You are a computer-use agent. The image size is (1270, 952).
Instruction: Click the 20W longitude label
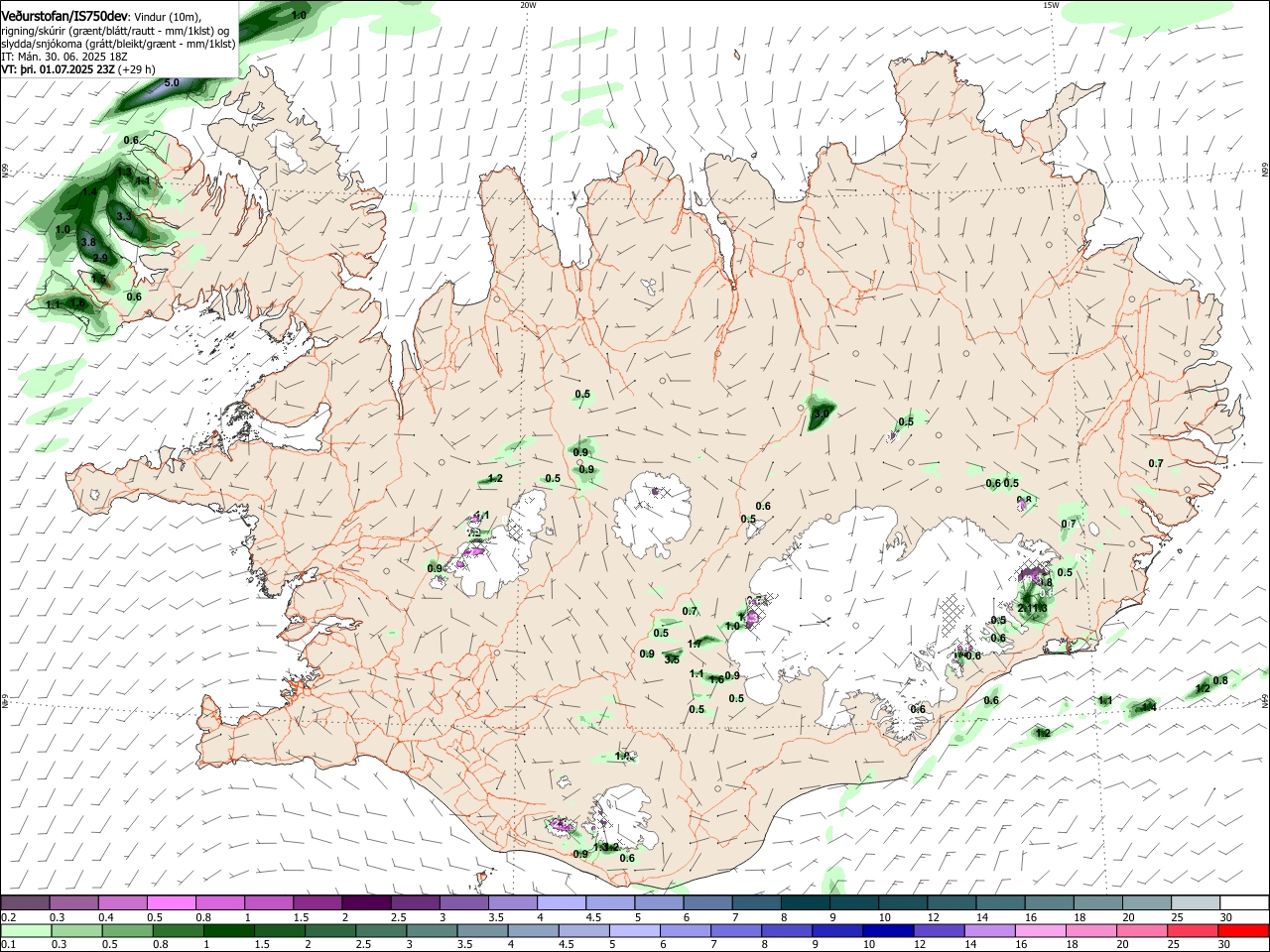point(528,5)
